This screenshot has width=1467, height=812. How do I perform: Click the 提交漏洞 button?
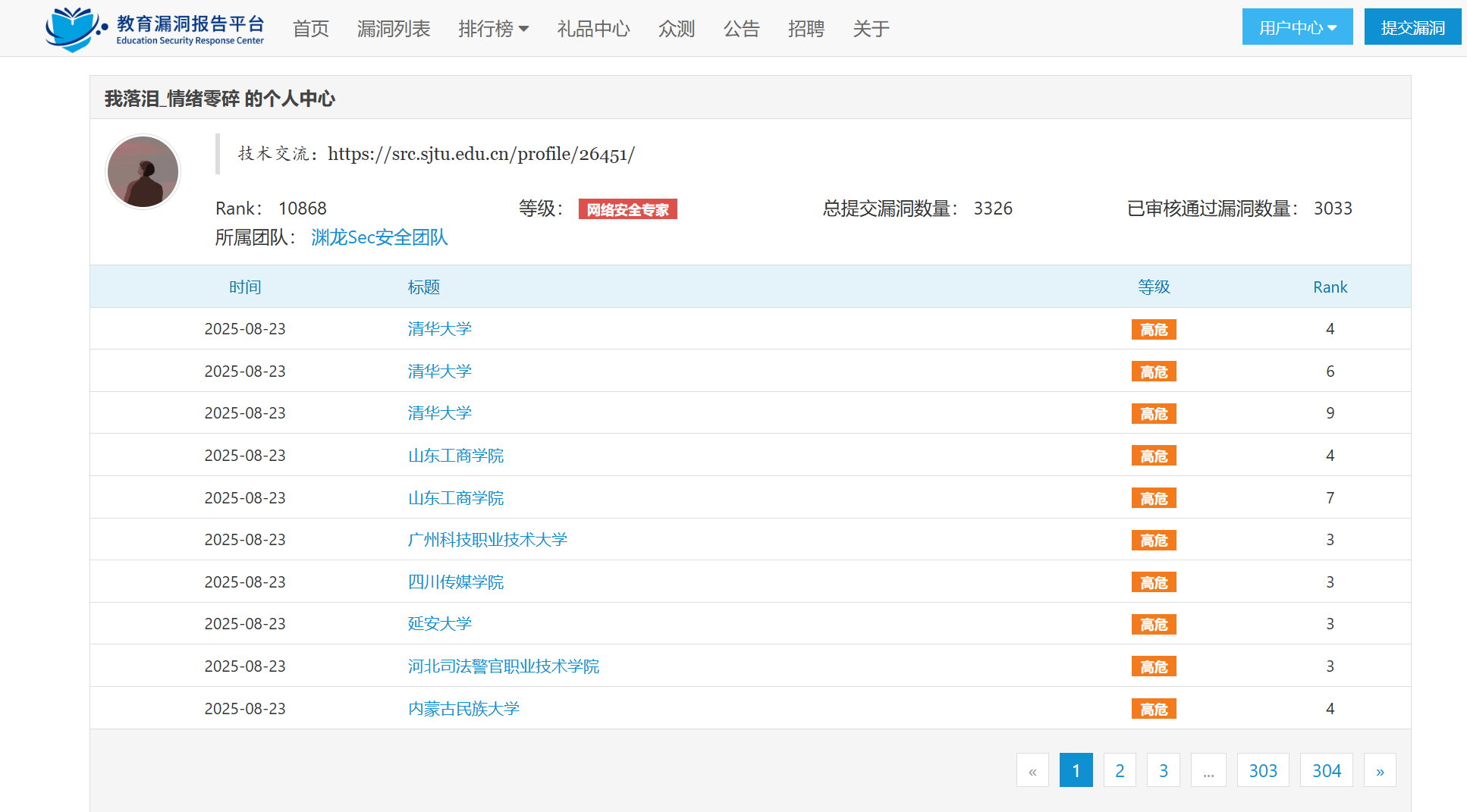click(1412, 27)
